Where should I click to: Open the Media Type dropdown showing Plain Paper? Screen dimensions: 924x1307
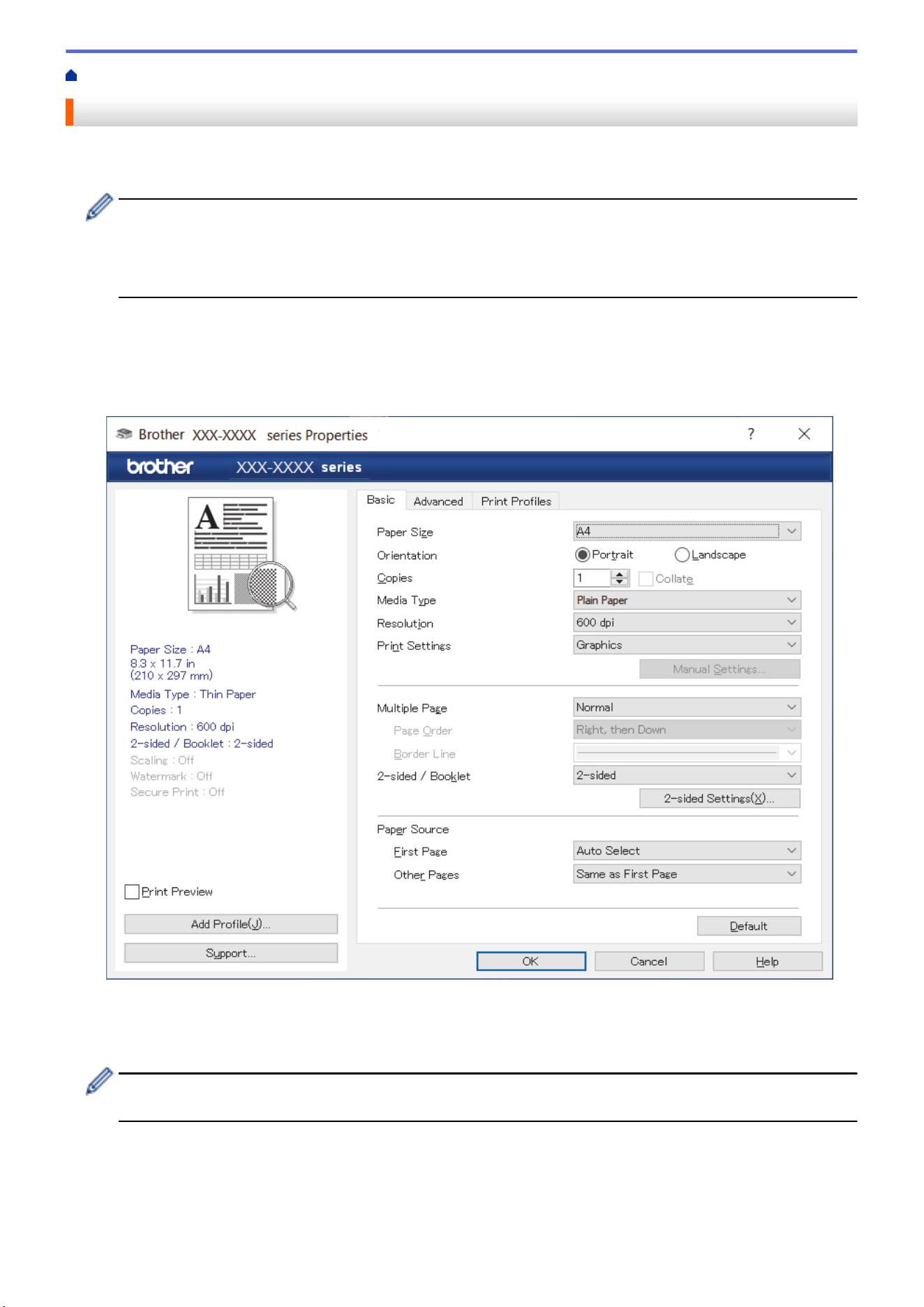[687, 600]
